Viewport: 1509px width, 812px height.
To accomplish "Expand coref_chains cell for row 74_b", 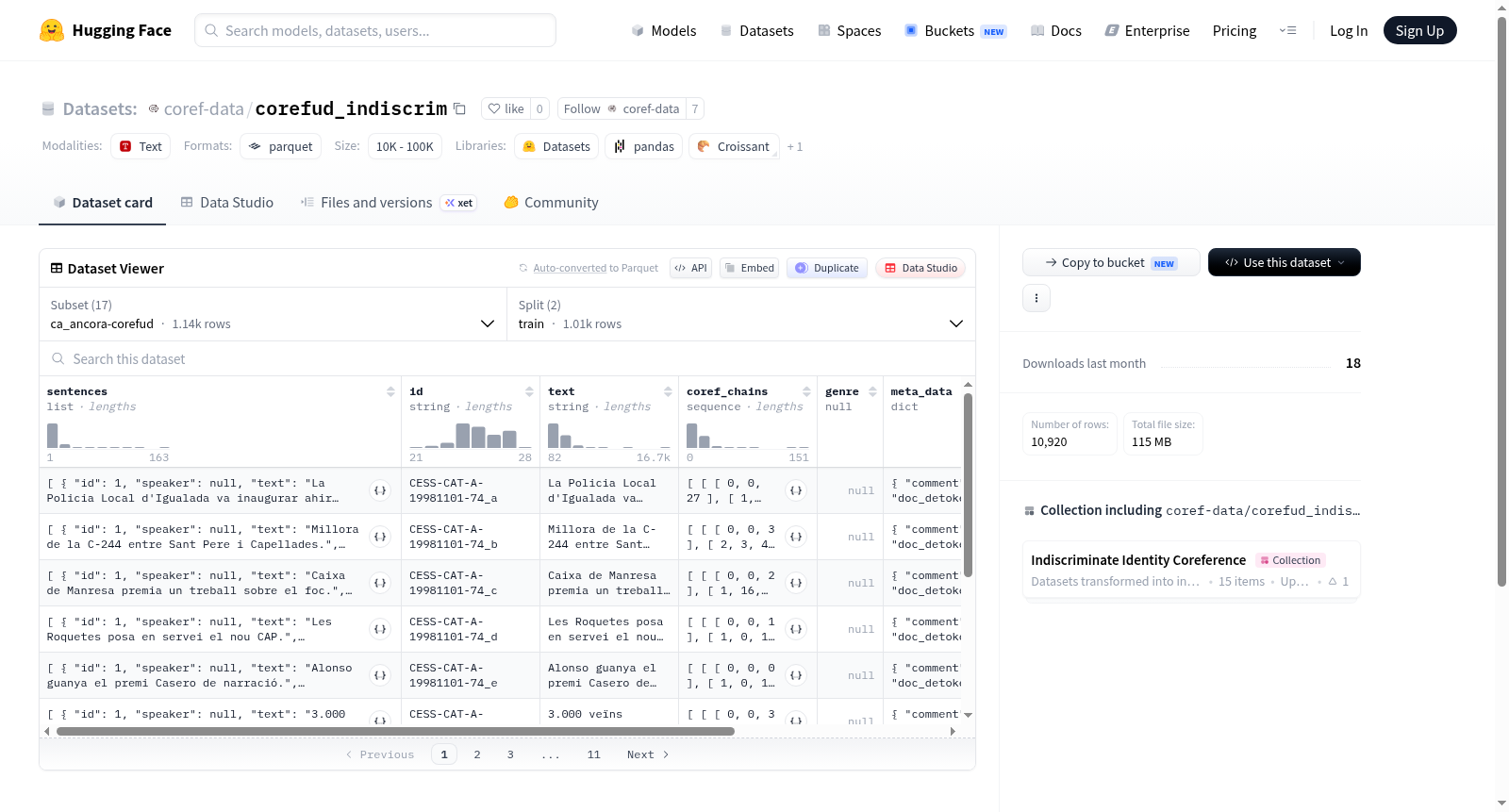I will pos(796,537).
